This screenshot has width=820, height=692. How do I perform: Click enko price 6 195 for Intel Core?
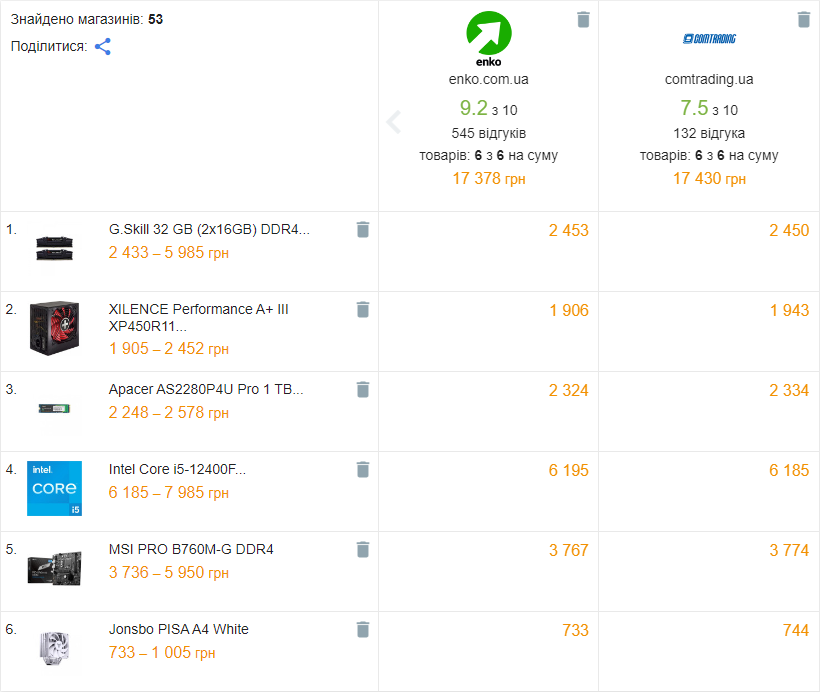568,471
